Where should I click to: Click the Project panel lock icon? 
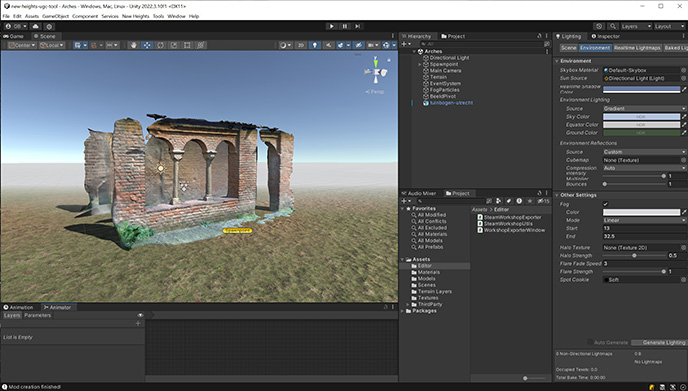pyautogui.click(x=539, y=193)
